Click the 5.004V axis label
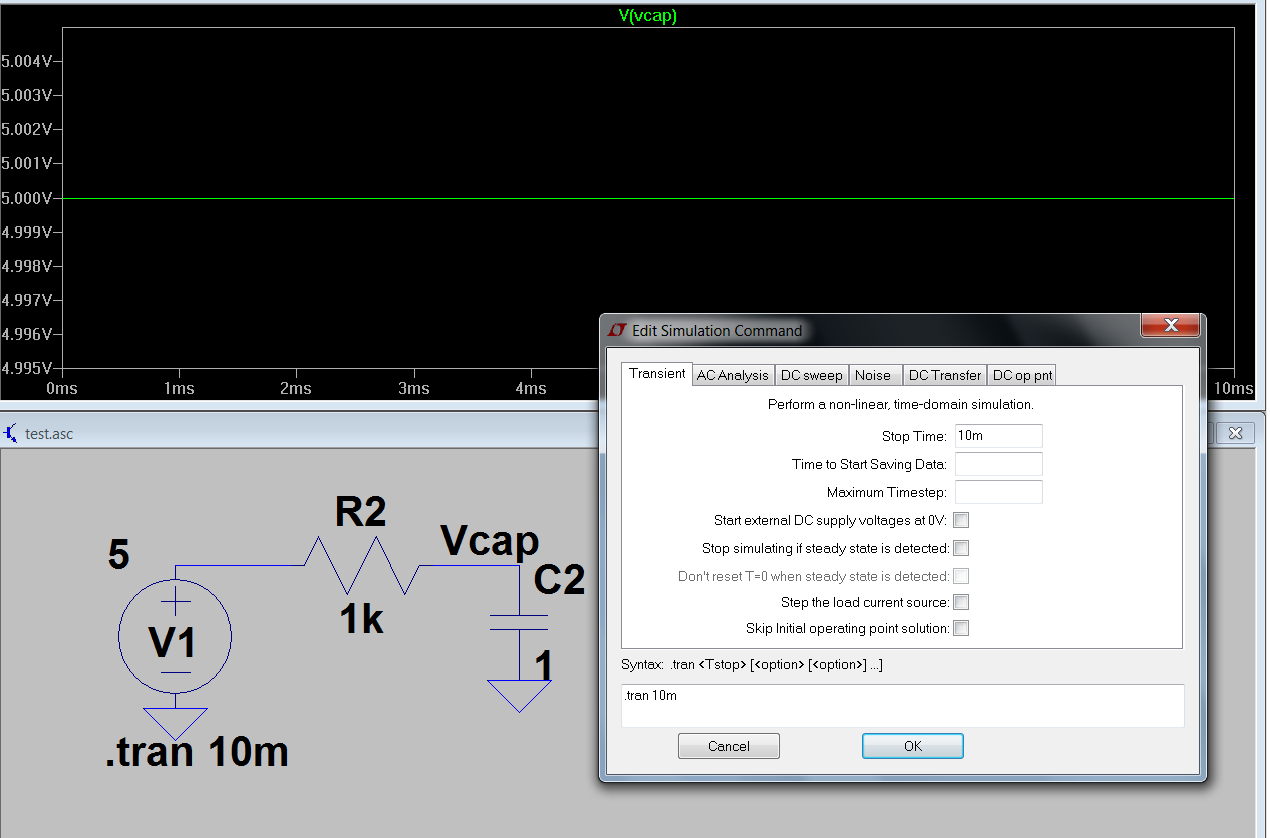 pos(25,62)
